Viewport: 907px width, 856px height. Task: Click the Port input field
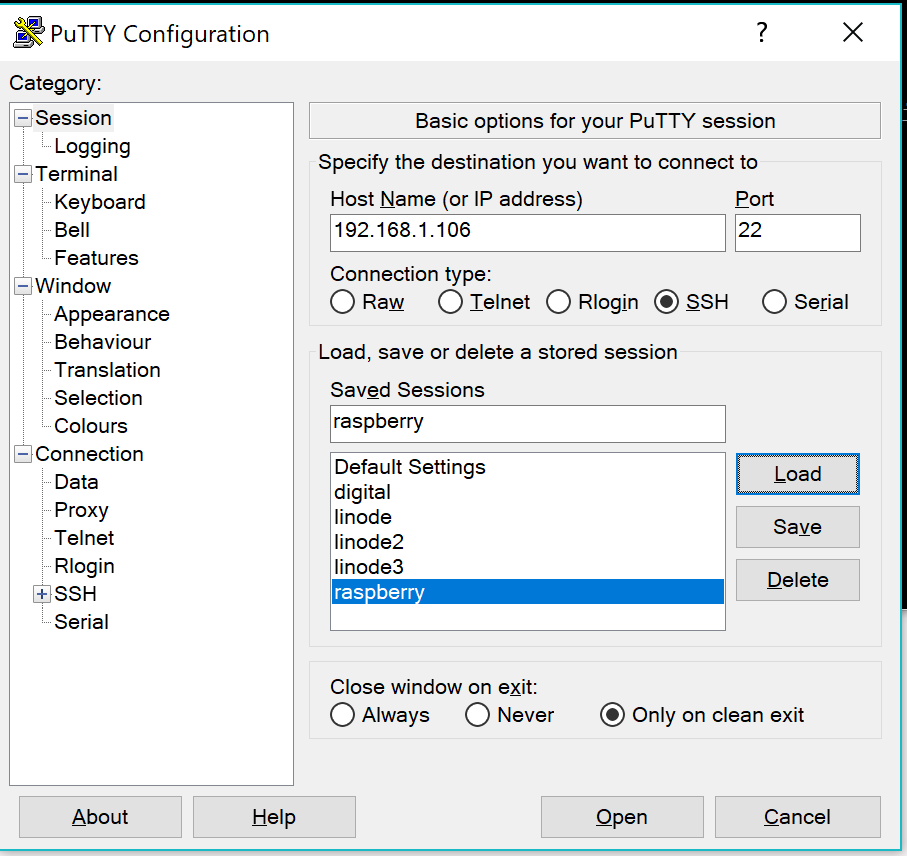798,233
